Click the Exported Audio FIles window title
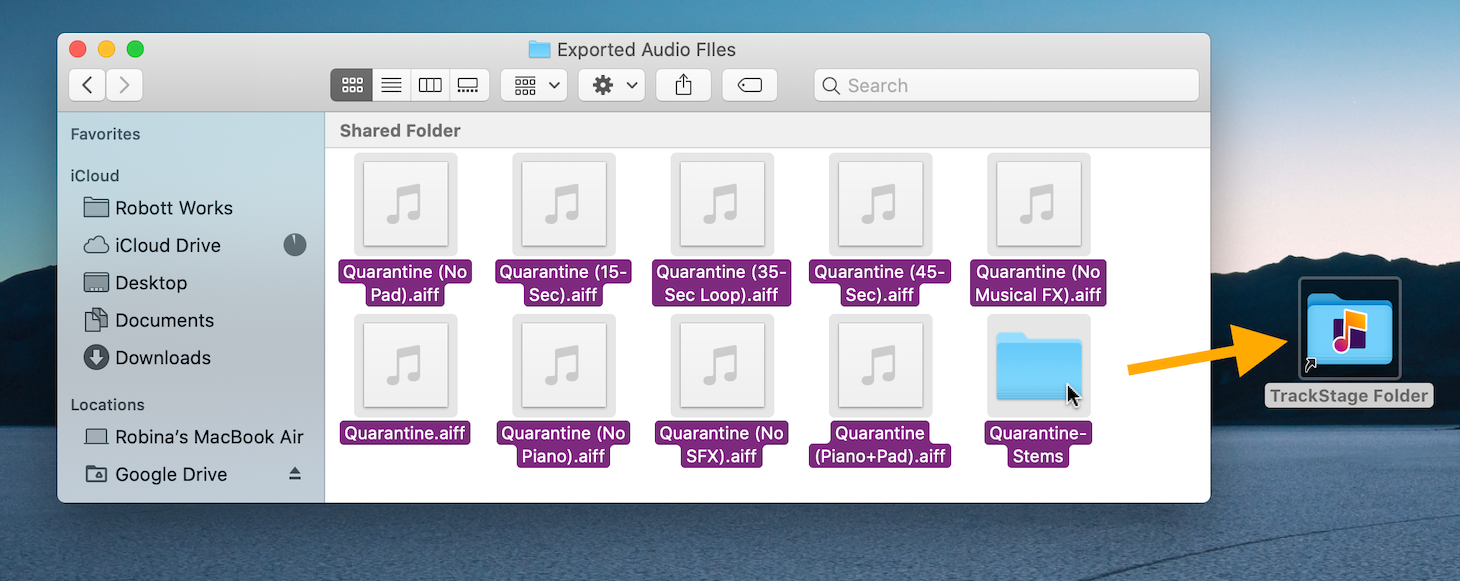Image resolution: width=1460 pixels, height=581 pixels. pyautogui.click(x=646, y=49)
